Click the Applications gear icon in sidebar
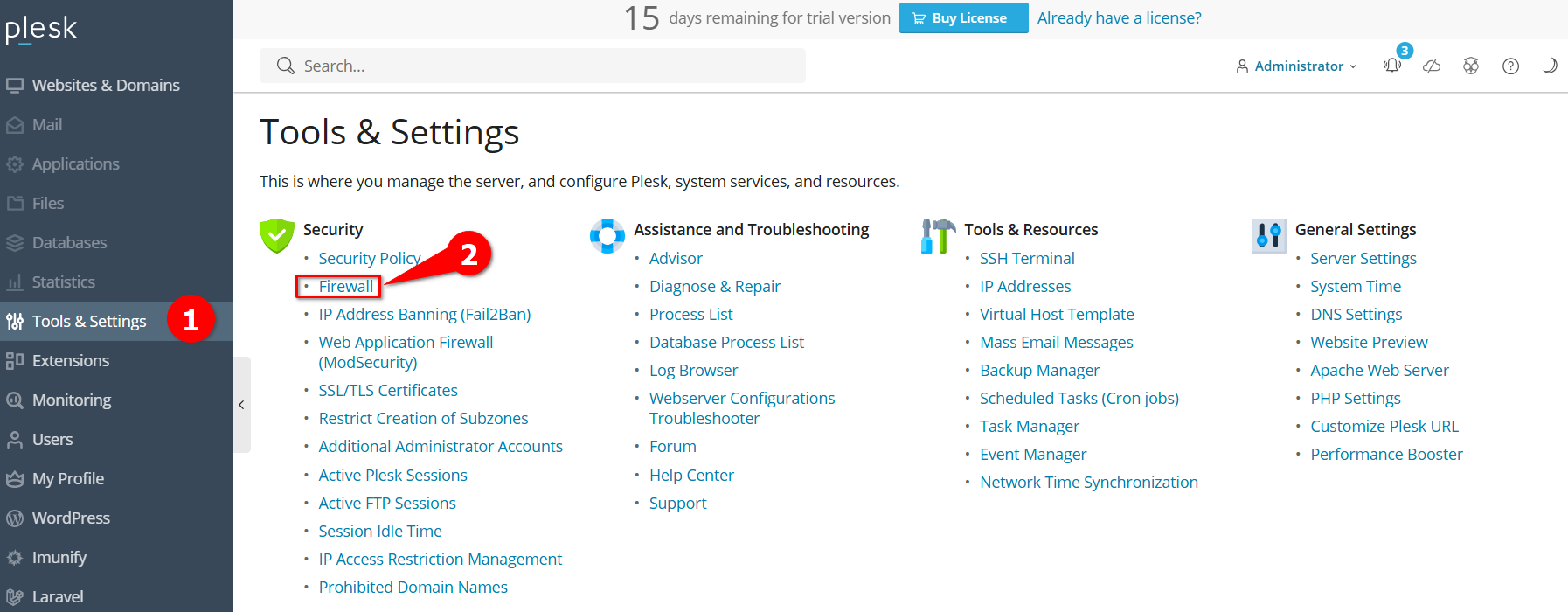This screenshot has height=612, width=1568. pyautogui.click(x=15, y=164)
